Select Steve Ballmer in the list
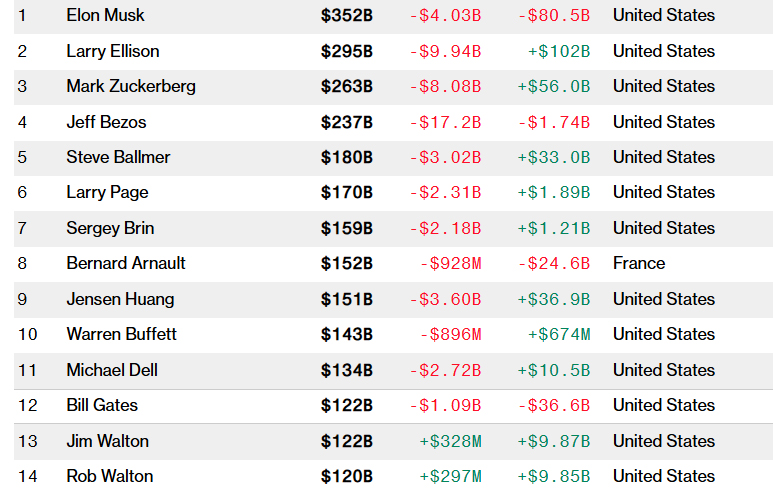Viewport: 773px width, 491px height. pos(118,157)
